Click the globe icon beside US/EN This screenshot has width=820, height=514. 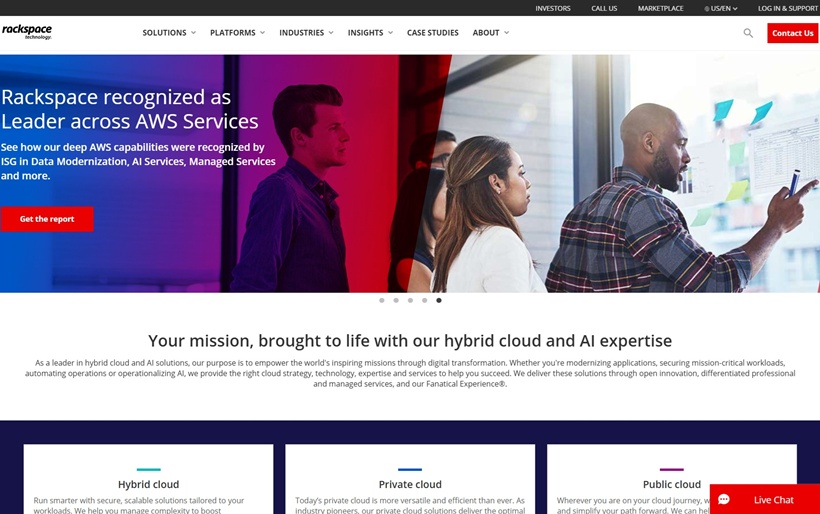707,9
